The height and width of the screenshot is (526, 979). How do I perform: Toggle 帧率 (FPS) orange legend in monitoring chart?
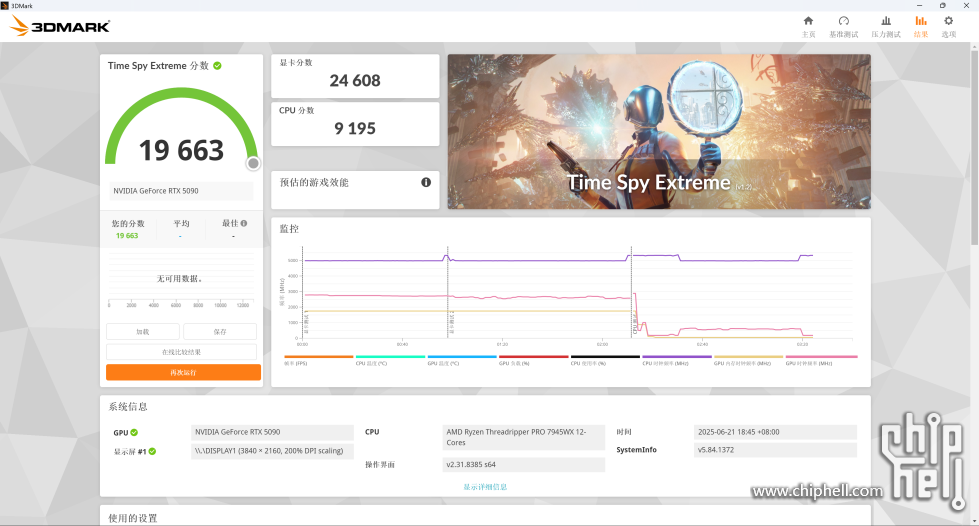coord(319,360)
